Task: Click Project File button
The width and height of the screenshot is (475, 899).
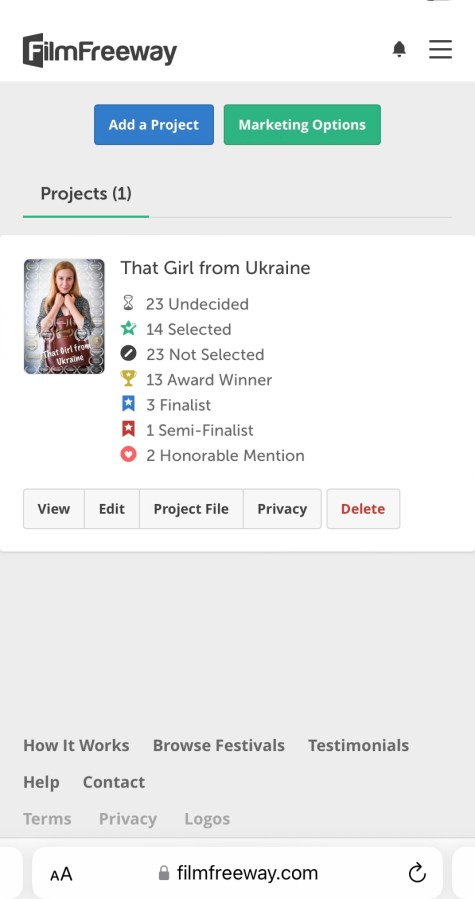Action: coord(191,509)
